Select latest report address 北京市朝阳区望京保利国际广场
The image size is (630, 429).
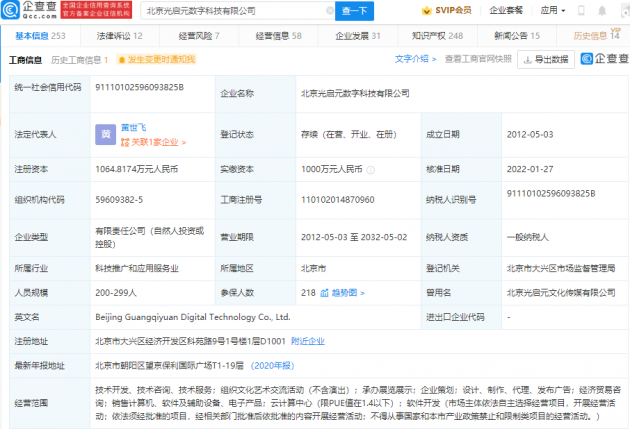[x=170, y=366]
